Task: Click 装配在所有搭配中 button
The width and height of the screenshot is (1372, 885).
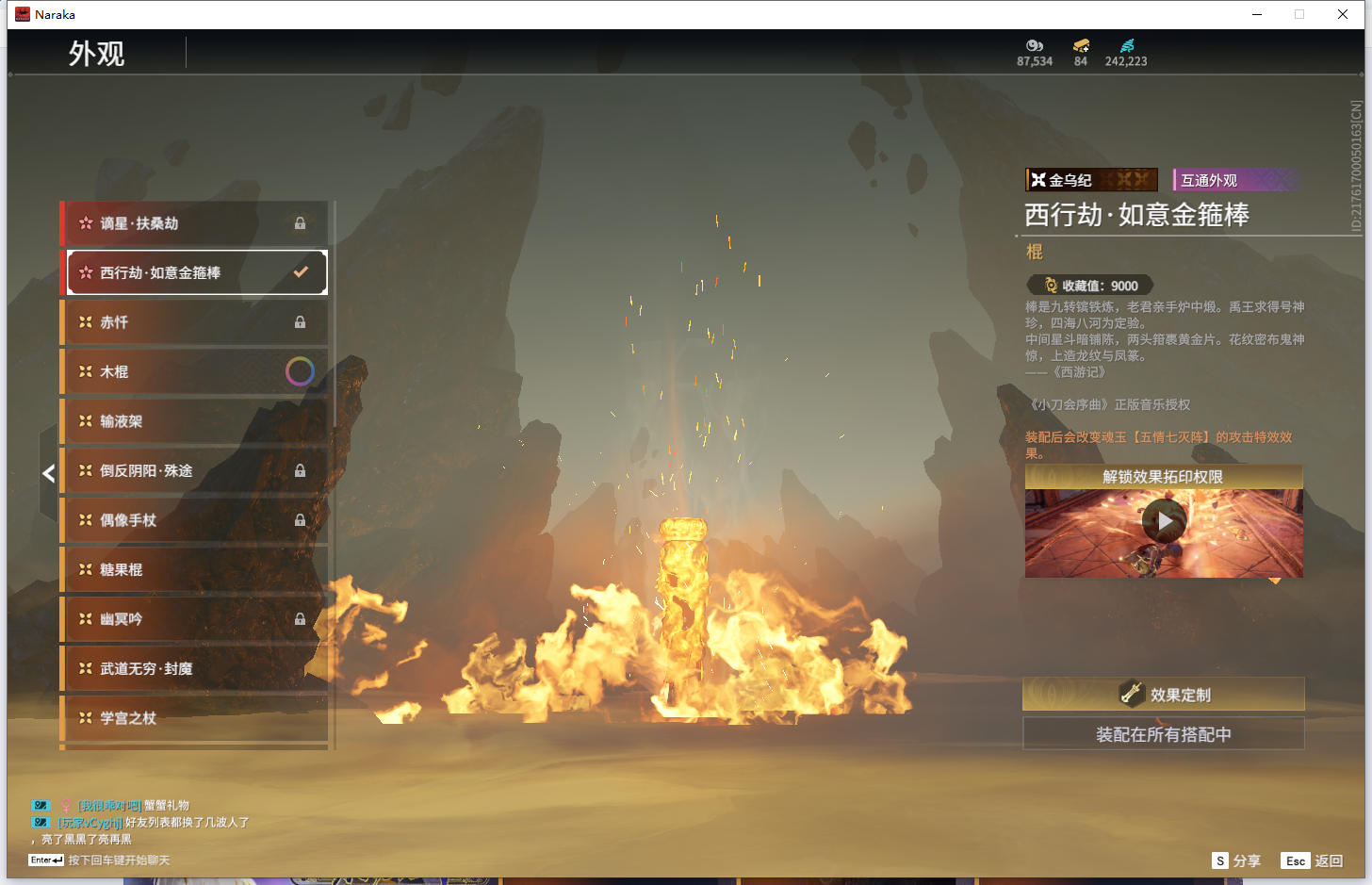Action: [1163, 734]
